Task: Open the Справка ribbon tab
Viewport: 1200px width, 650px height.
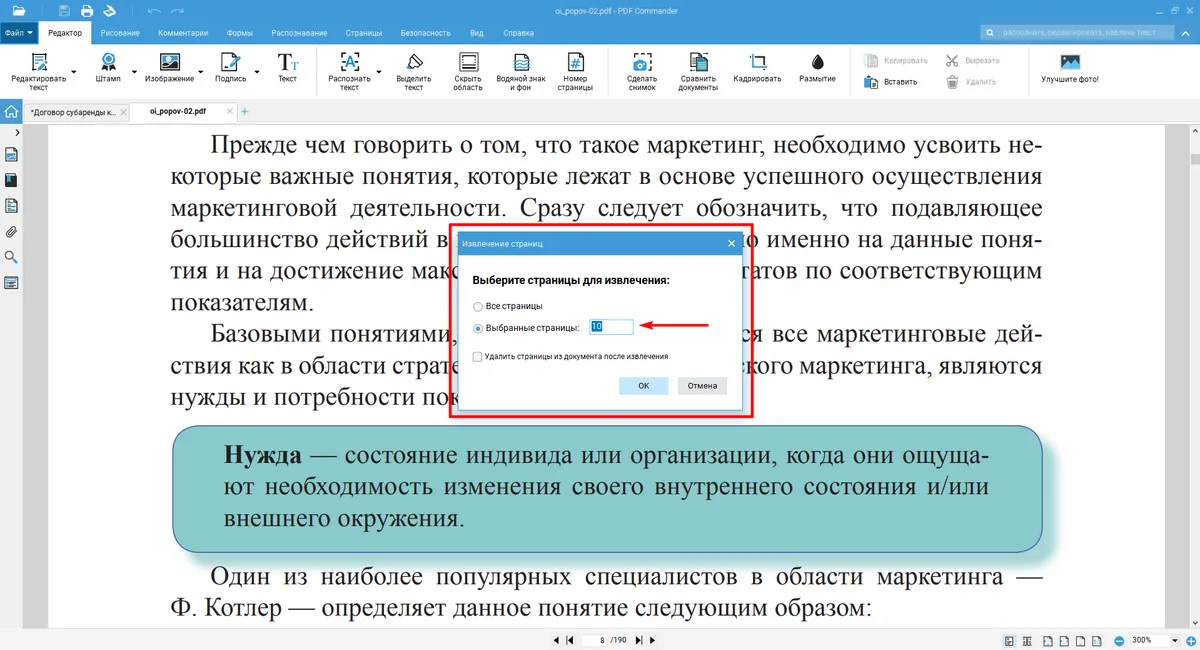Action: (x=518, y=33)
